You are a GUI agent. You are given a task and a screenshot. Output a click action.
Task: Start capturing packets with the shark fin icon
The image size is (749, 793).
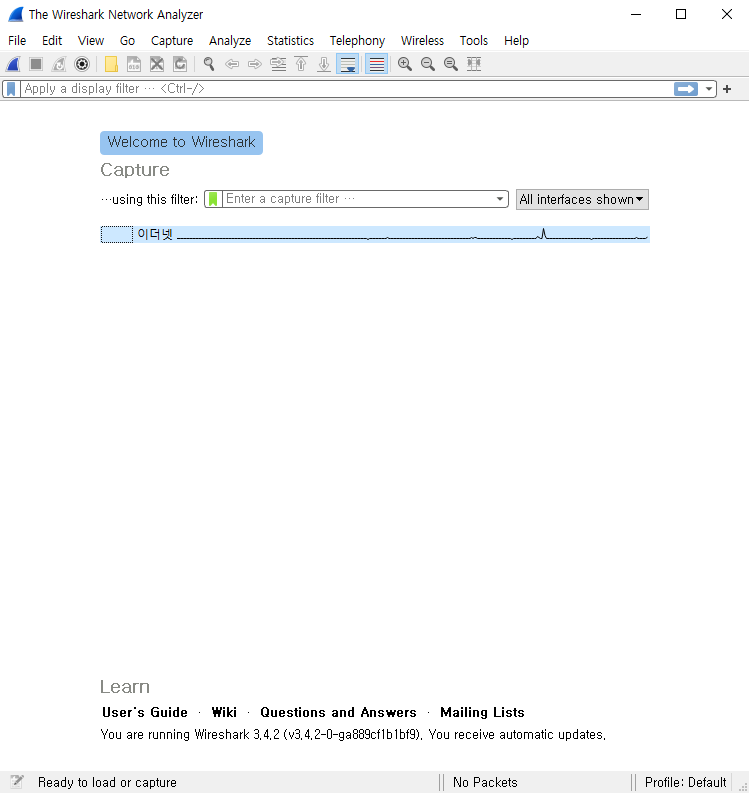(x=13, y=64)
